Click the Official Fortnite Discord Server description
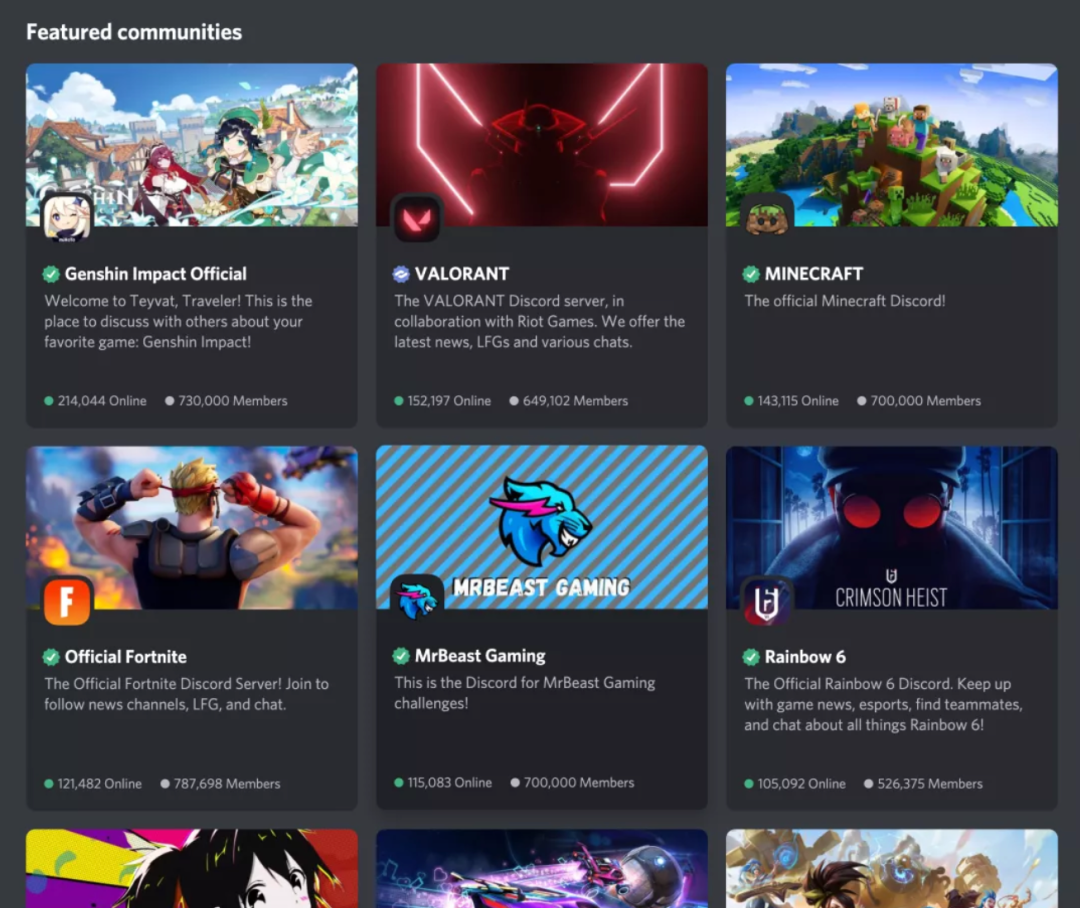1080x908 pixels. [x=187, y=694]
